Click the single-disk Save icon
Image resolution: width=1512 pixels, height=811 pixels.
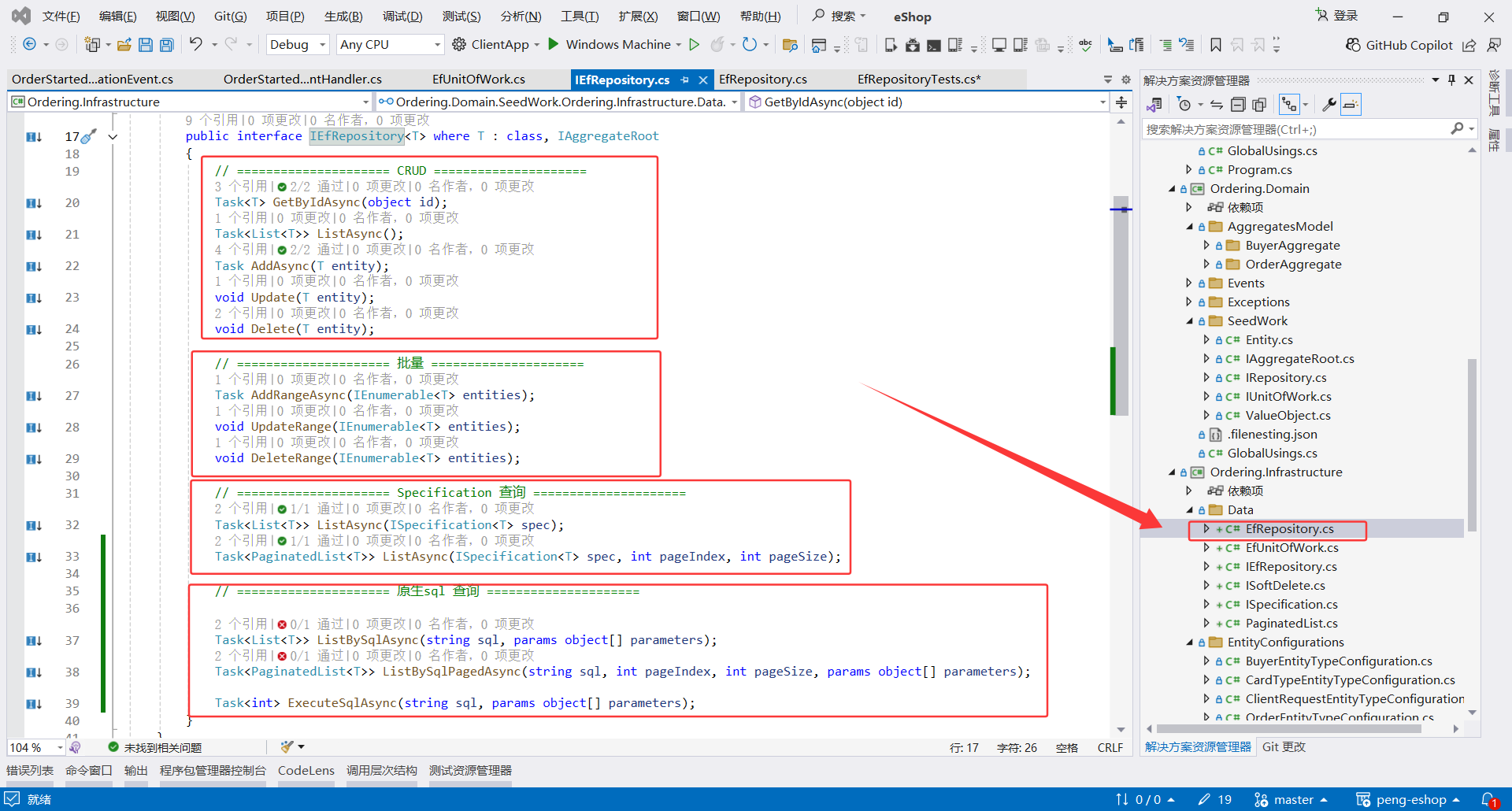146,45
